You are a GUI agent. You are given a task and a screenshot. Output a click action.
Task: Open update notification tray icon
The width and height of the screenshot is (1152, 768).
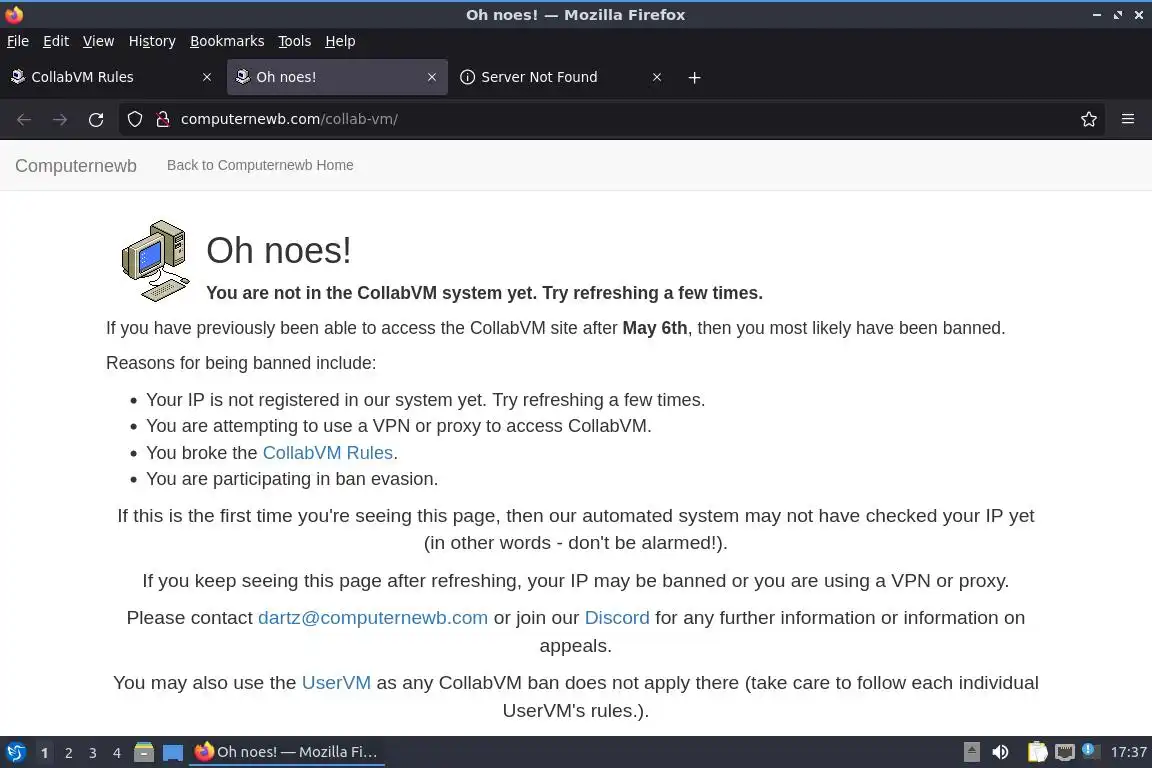[1091, 750]
